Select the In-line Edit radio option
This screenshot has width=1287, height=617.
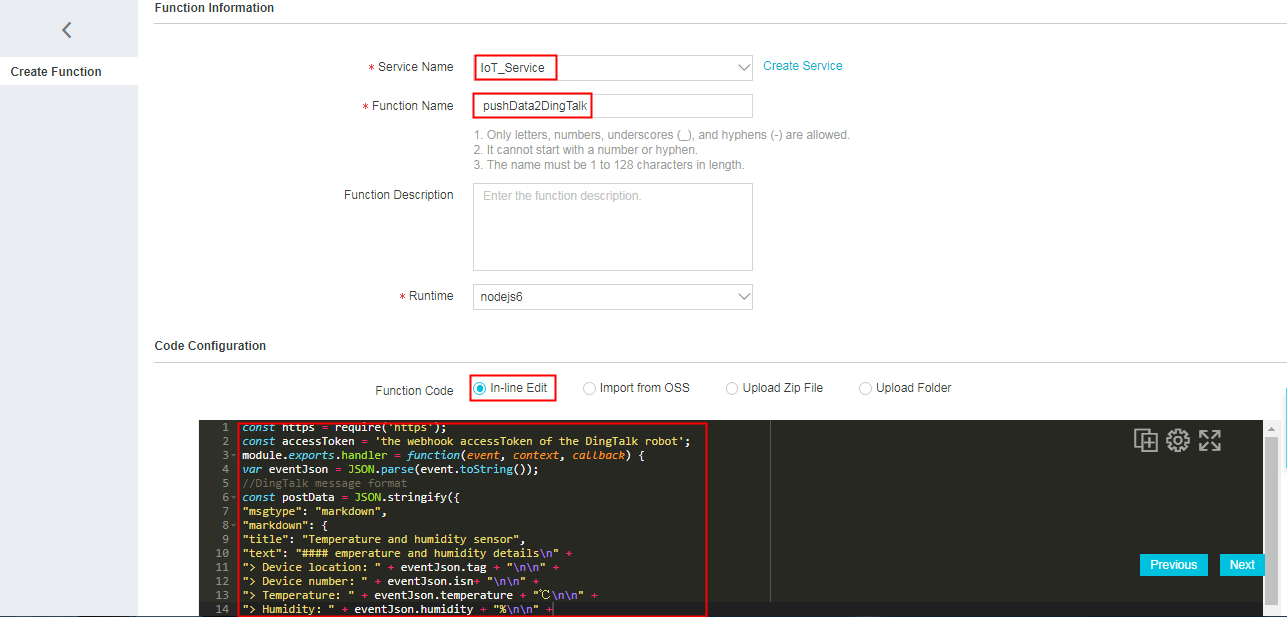[480, 388]
